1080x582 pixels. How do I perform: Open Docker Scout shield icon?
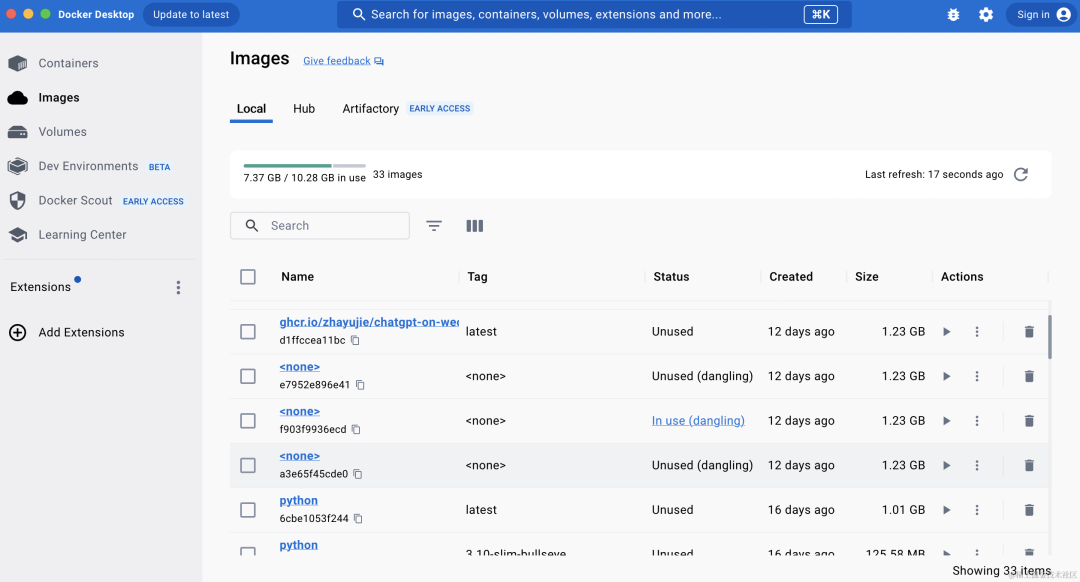click(x=18, y=200)
